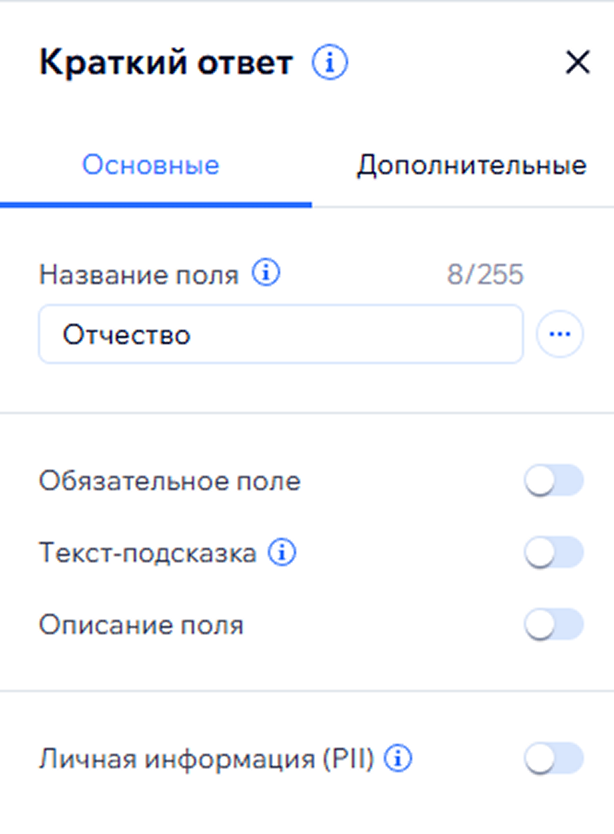Click info icon next to Текст-подсказка
The height and width of the screenshot is (834, 614).
tap(283, 553)
